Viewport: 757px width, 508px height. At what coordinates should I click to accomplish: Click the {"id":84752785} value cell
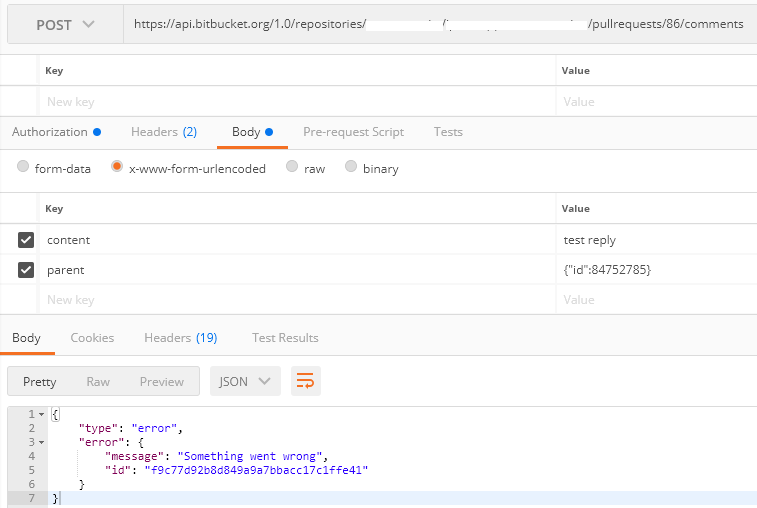657,269
